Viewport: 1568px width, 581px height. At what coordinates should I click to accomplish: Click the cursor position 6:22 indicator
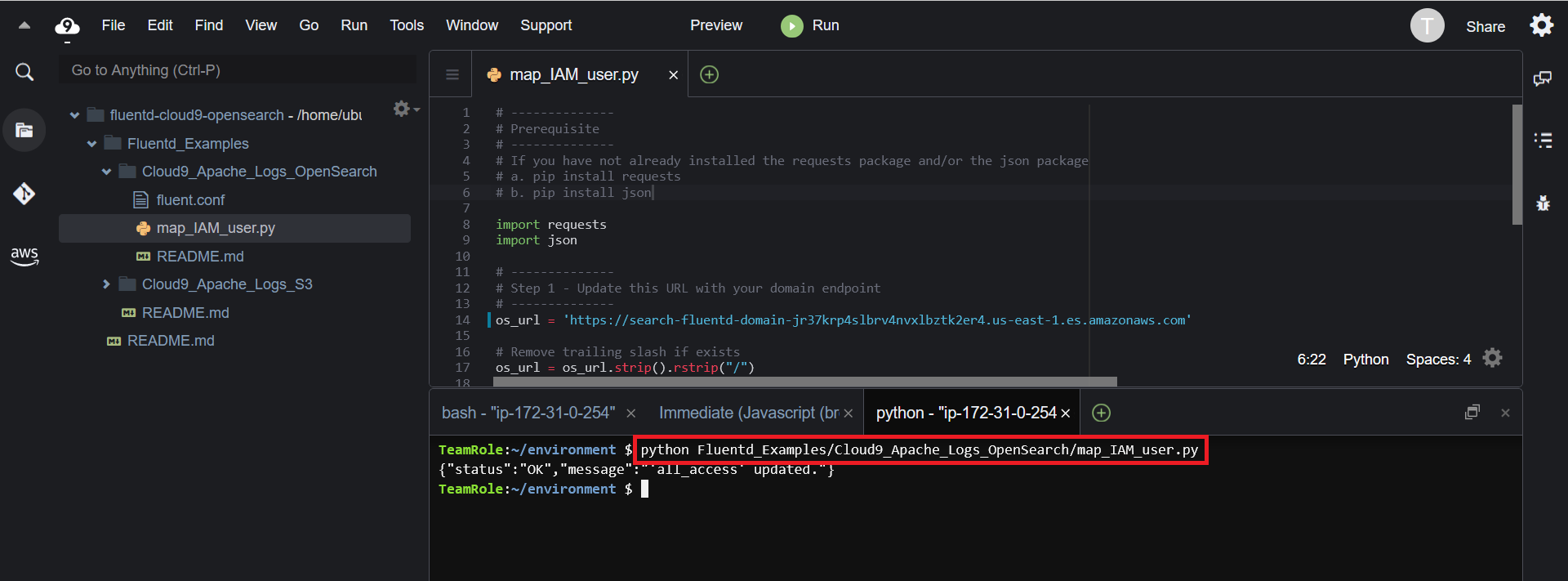1312,360
